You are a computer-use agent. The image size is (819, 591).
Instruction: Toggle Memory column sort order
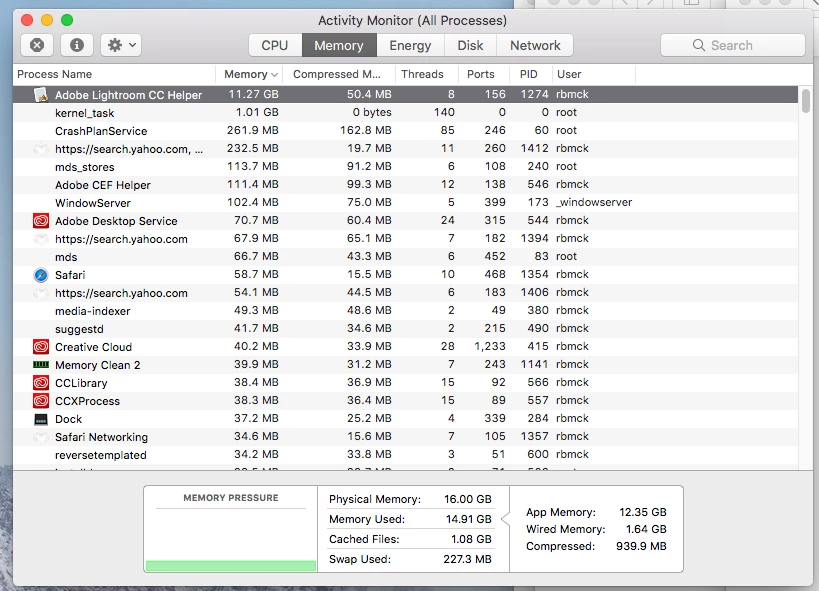(249, 74)
